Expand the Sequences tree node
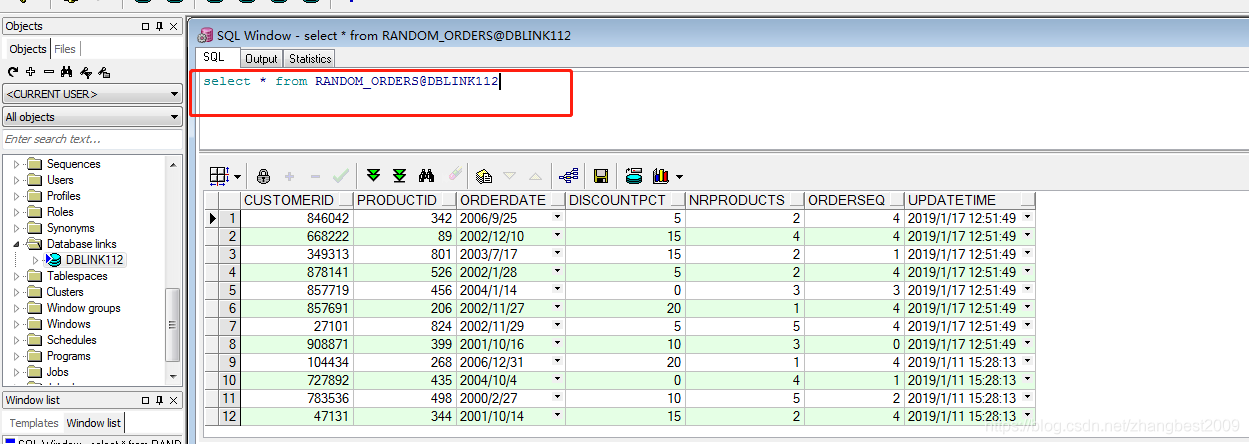This screenshot has height=444, width=1249. [17, 164]
